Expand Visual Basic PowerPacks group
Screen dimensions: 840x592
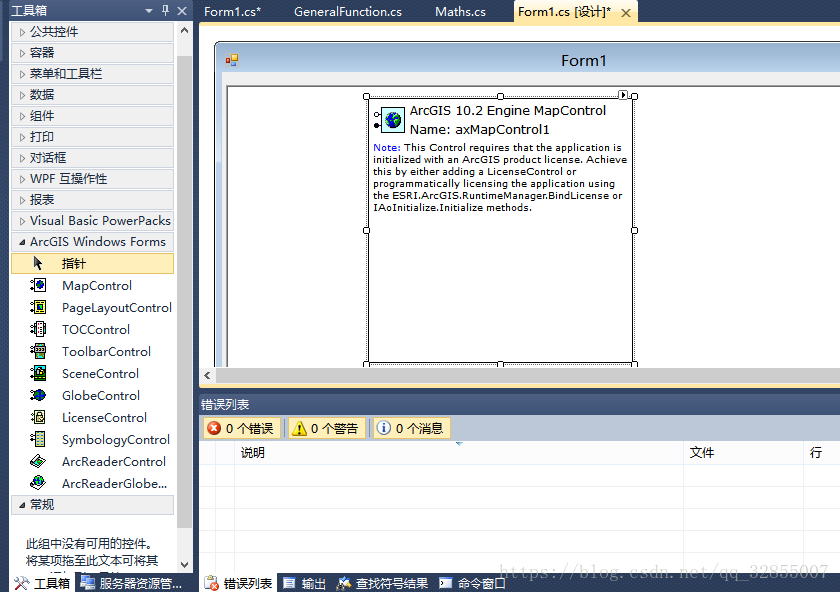point(92,221)
